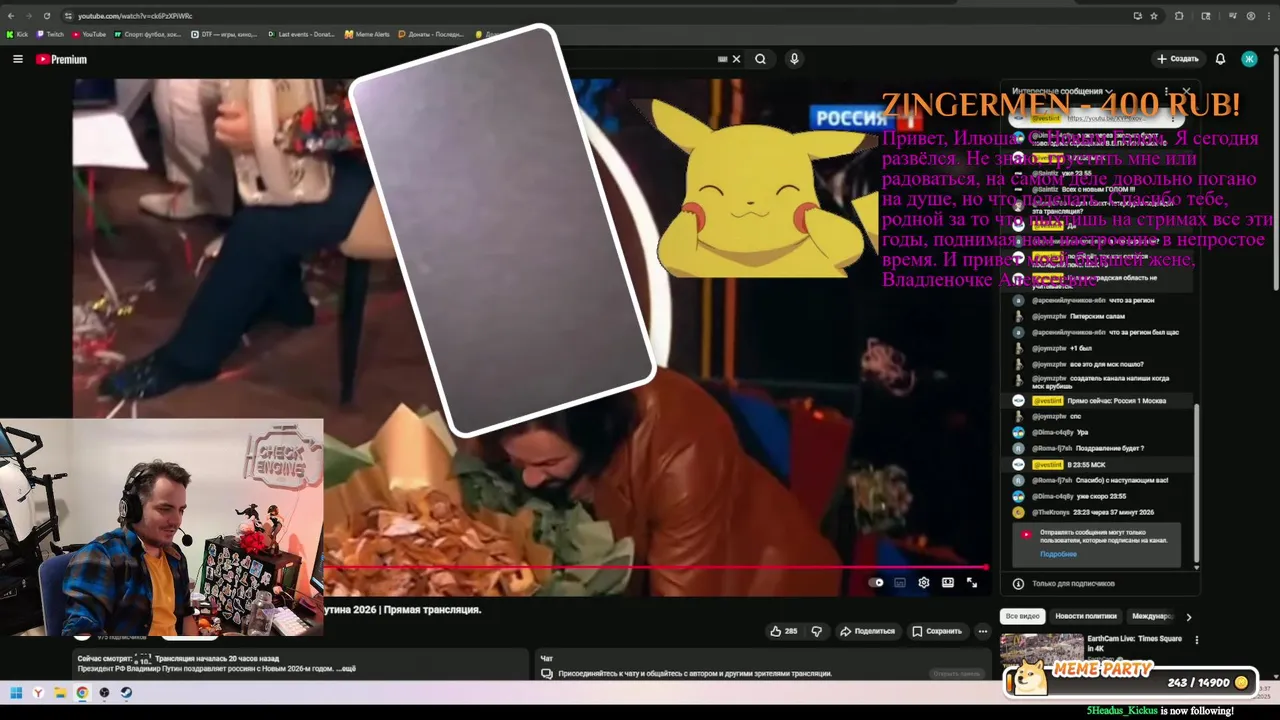1280x720 pixels.
Task: Click the chat scrollbar
Action: coord(1196,483)
